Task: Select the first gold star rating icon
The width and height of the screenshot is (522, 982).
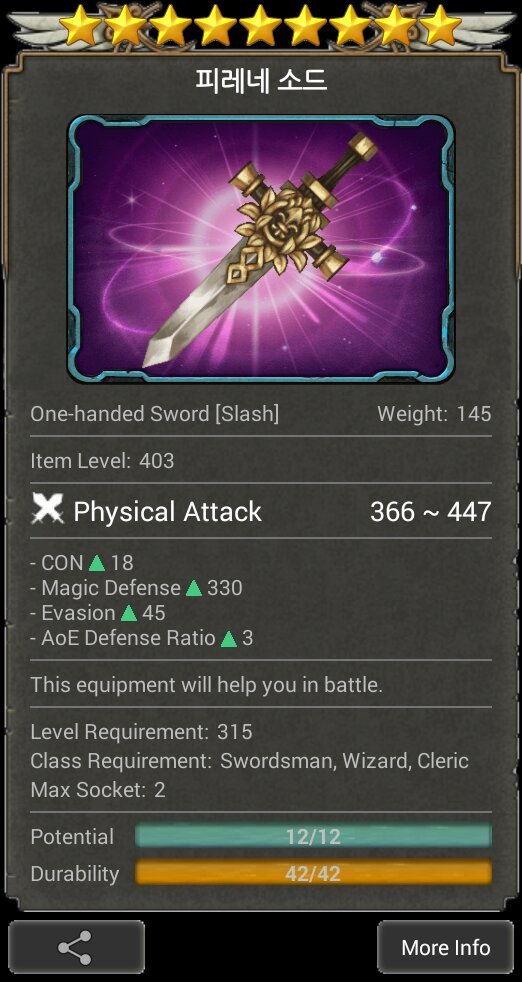Action: coord(80,26)
